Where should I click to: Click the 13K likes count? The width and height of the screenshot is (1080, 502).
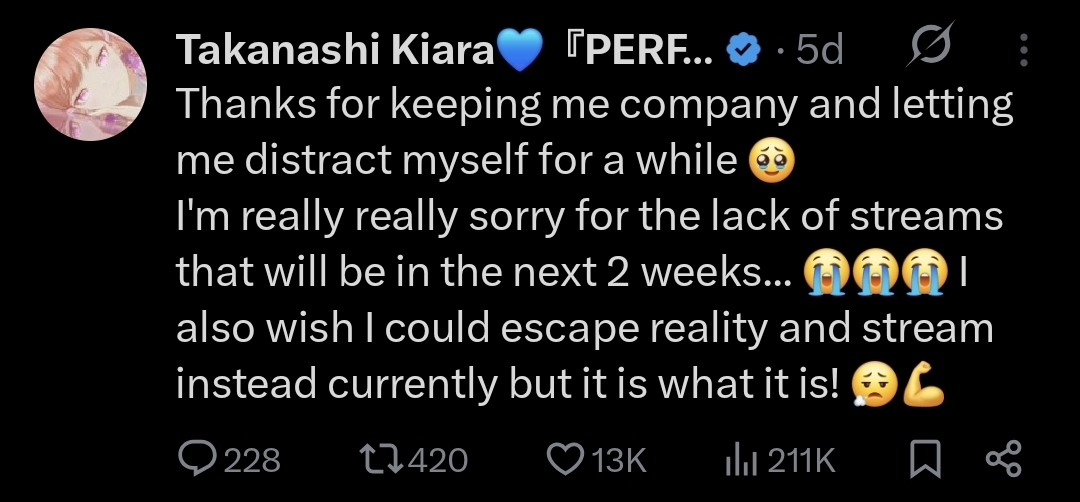[619, 460]
